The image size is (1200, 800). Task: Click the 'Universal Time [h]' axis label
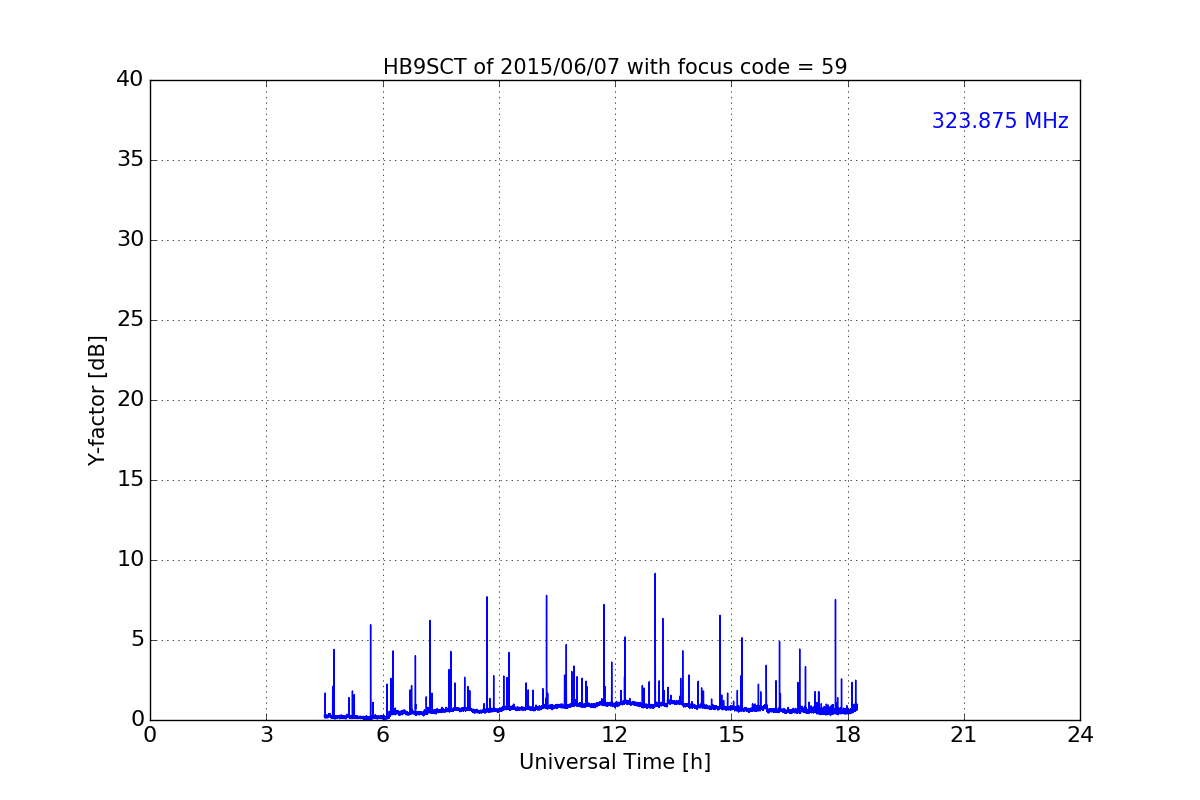tap(615, 762)
